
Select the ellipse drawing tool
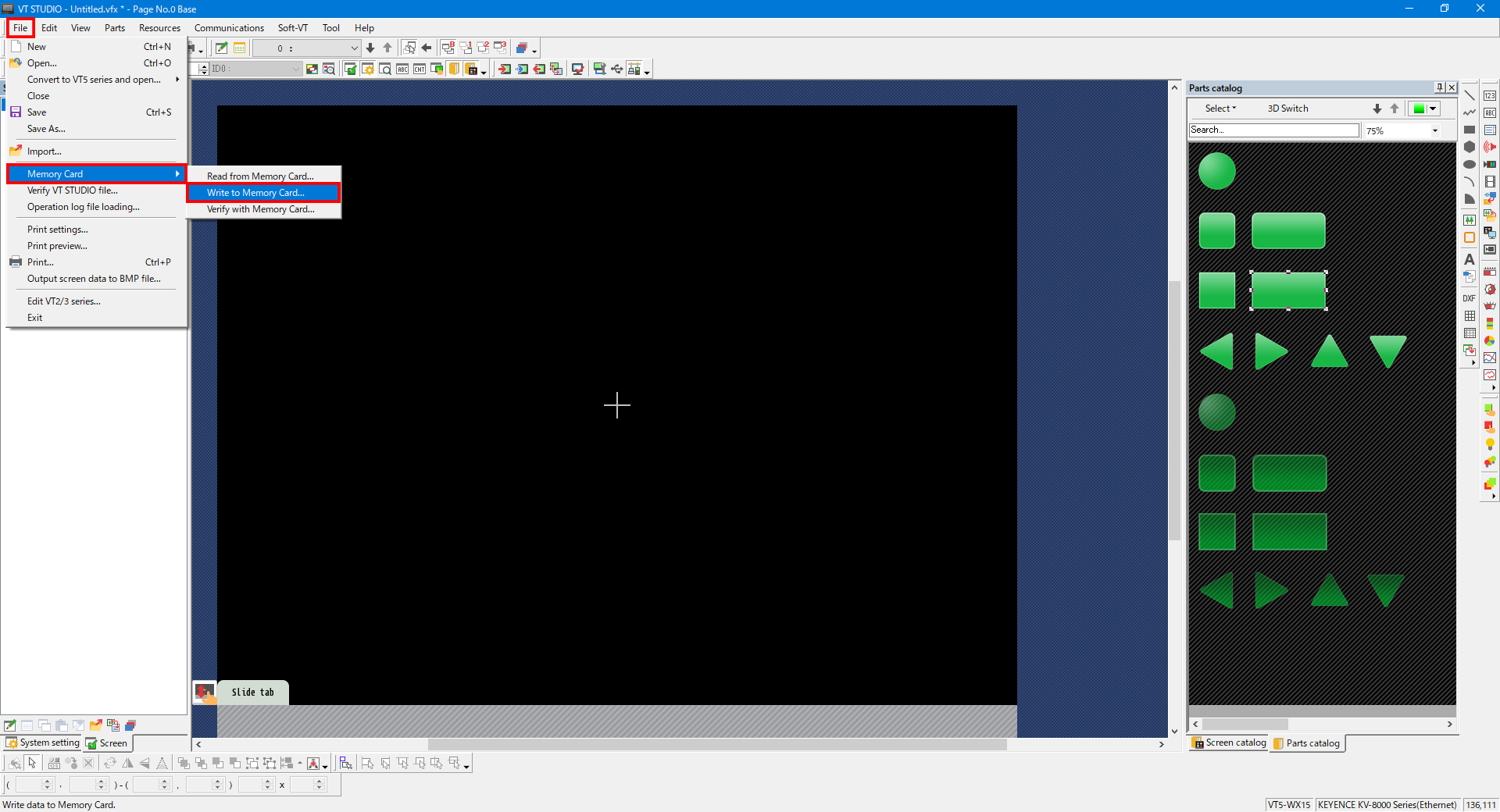pyautogui.click(x=1470, y=165)
